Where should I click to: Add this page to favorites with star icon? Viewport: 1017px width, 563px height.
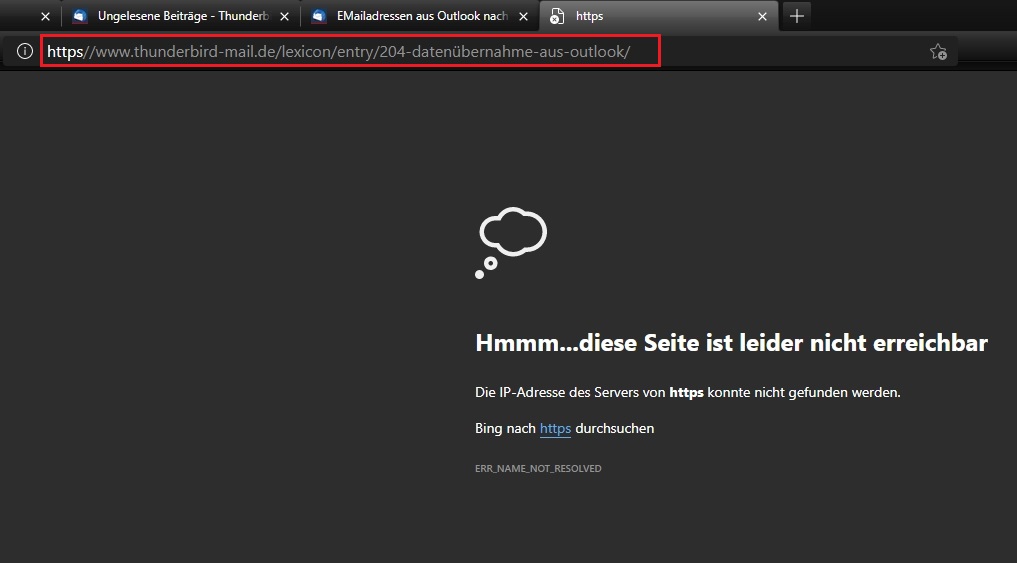point(937,52)
